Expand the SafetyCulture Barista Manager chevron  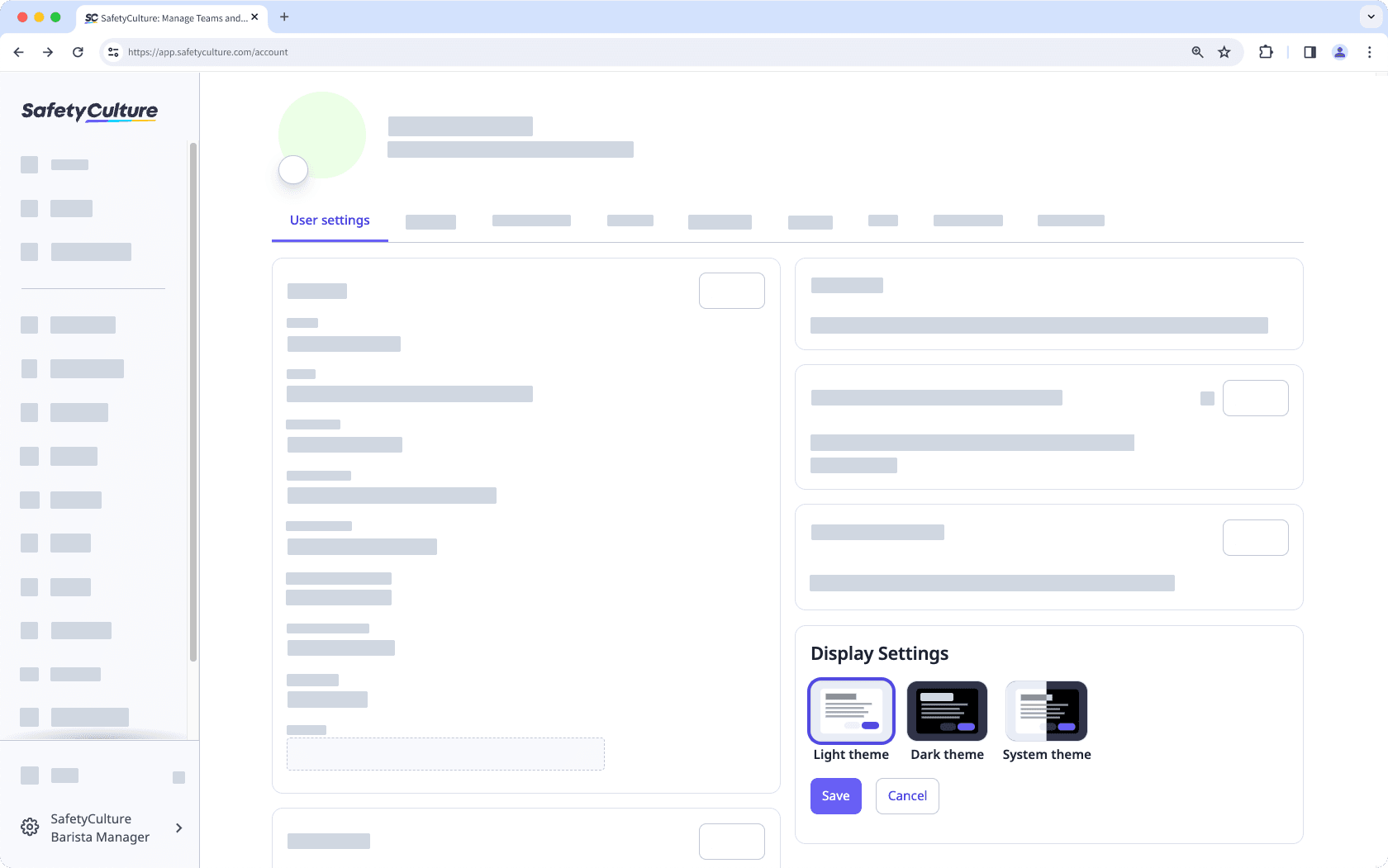(x=179, y=828)
